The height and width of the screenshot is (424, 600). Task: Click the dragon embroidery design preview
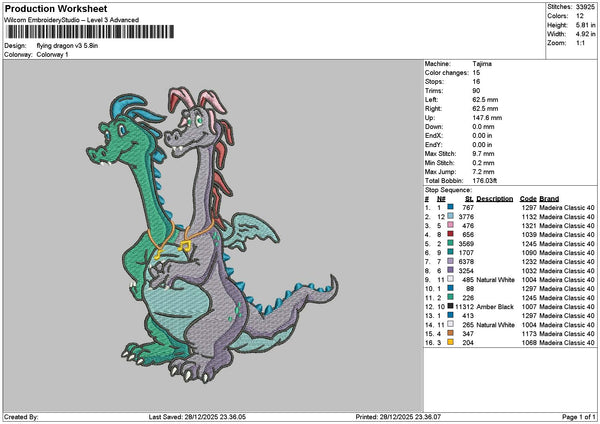tap(212, 235)
